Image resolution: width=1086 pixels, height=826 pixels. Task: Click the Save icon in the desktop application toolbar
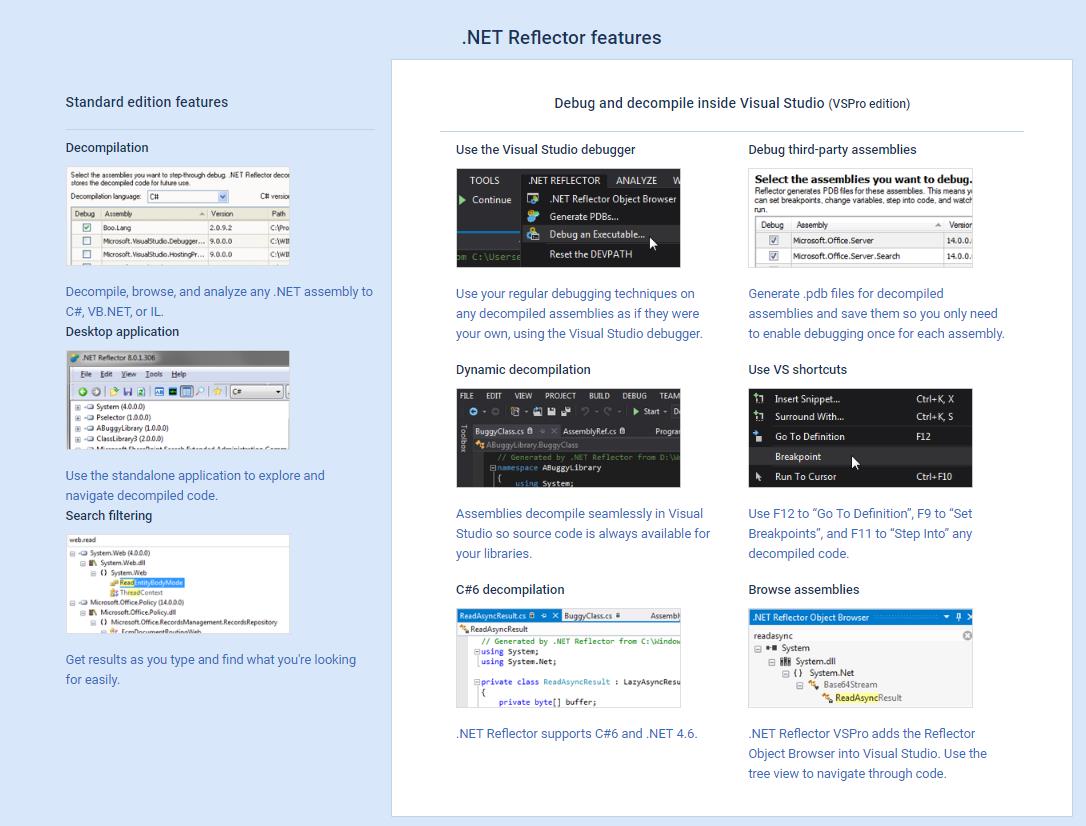point(127,390)
